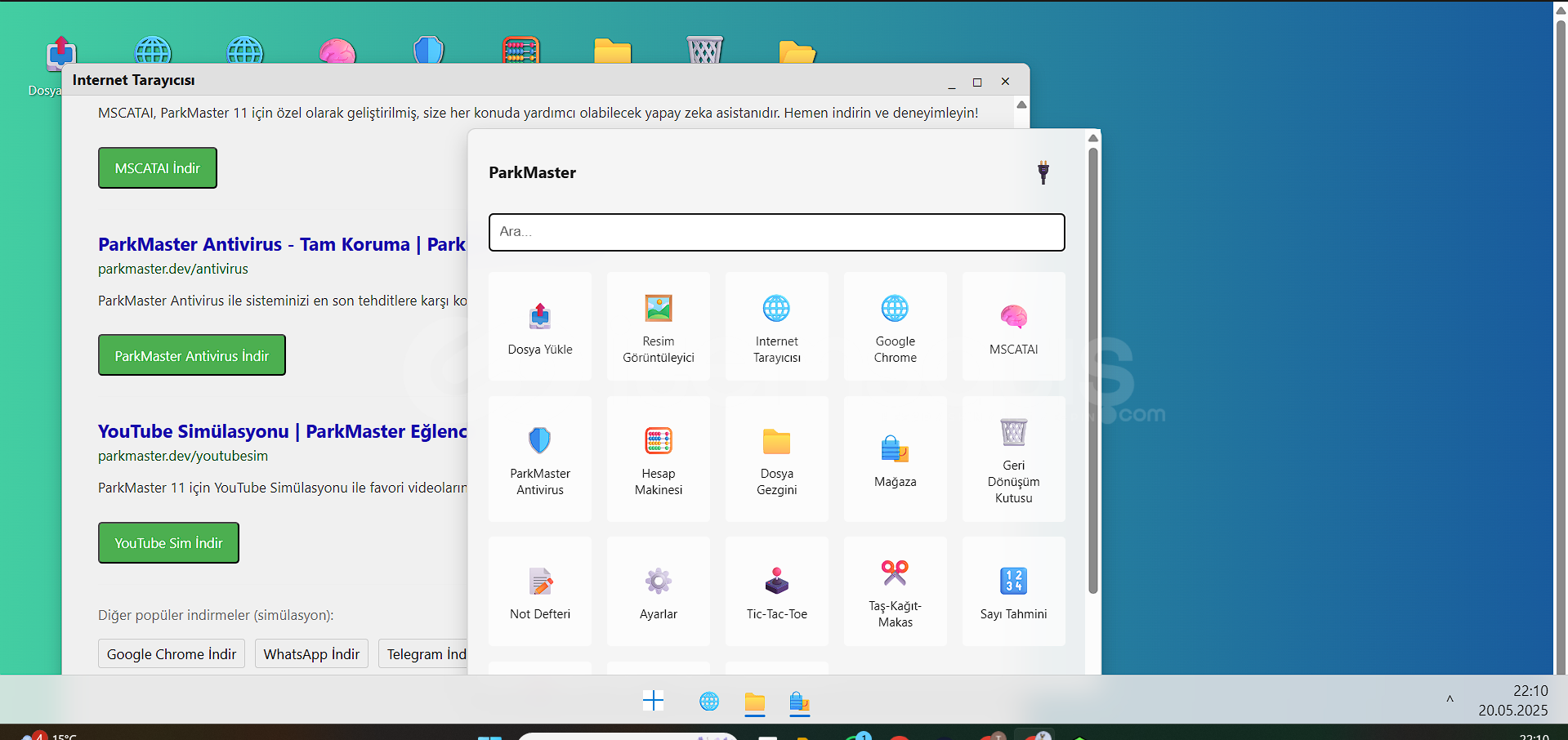
Task: Click the ParkMaster menu title text
Action: click(533, 172)
